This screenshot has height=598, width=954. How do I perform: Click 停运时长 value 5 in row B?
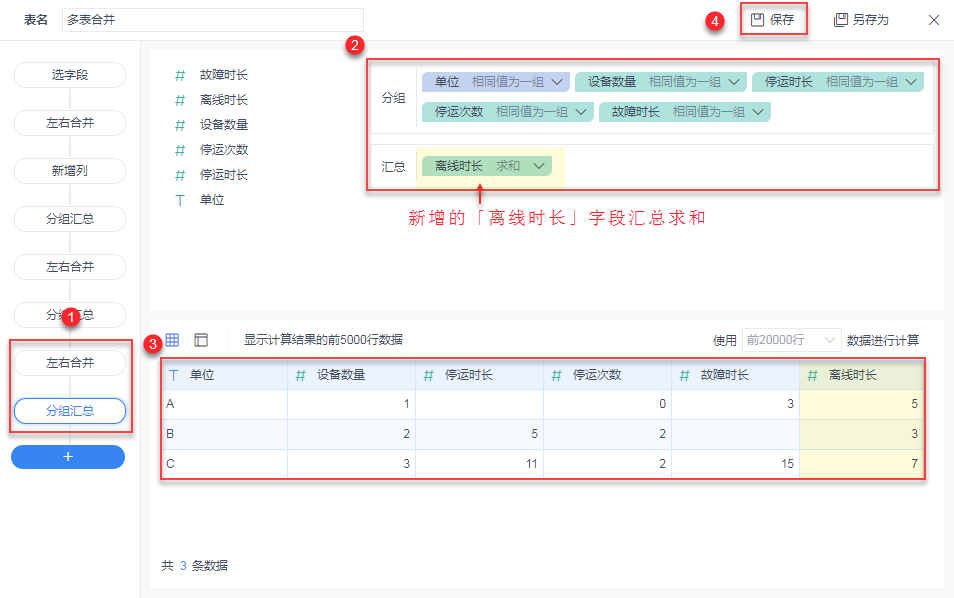point(479,434)
